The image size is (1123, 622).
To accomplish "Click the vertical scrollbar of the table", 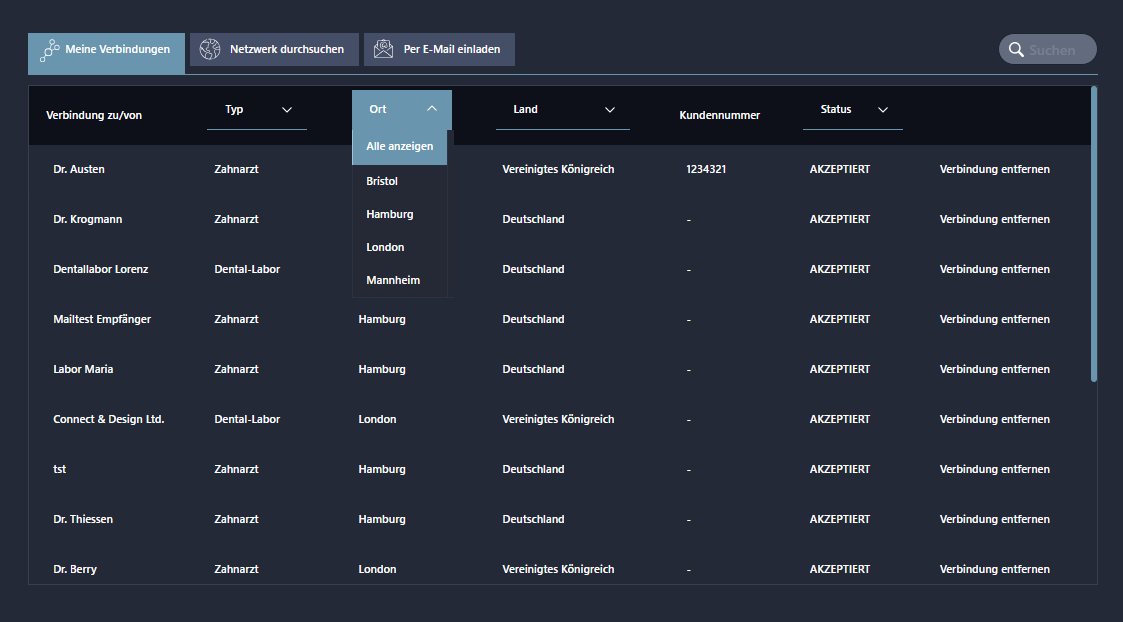I will click(x=1094, y=235).
